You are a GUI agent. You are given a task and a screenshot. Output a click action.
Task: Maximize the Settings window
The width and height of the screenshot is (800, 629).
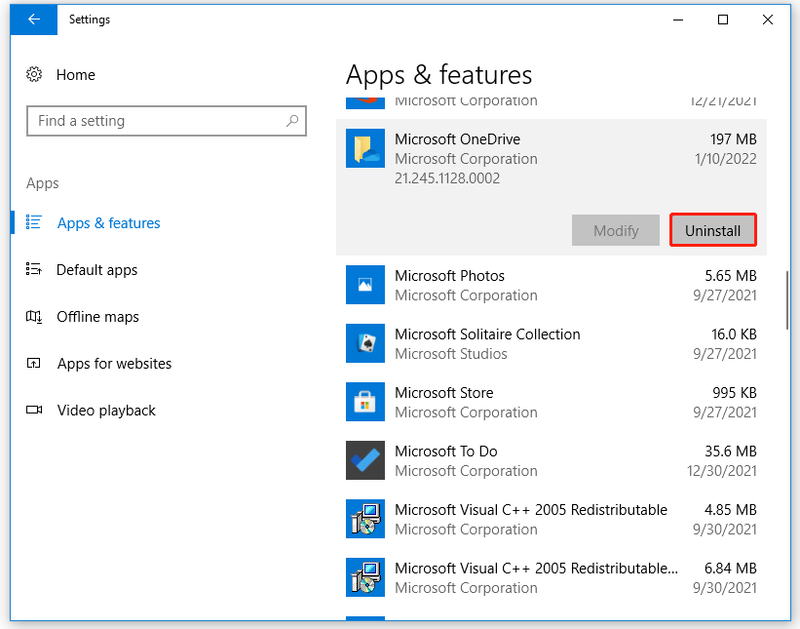pos(722,20)
